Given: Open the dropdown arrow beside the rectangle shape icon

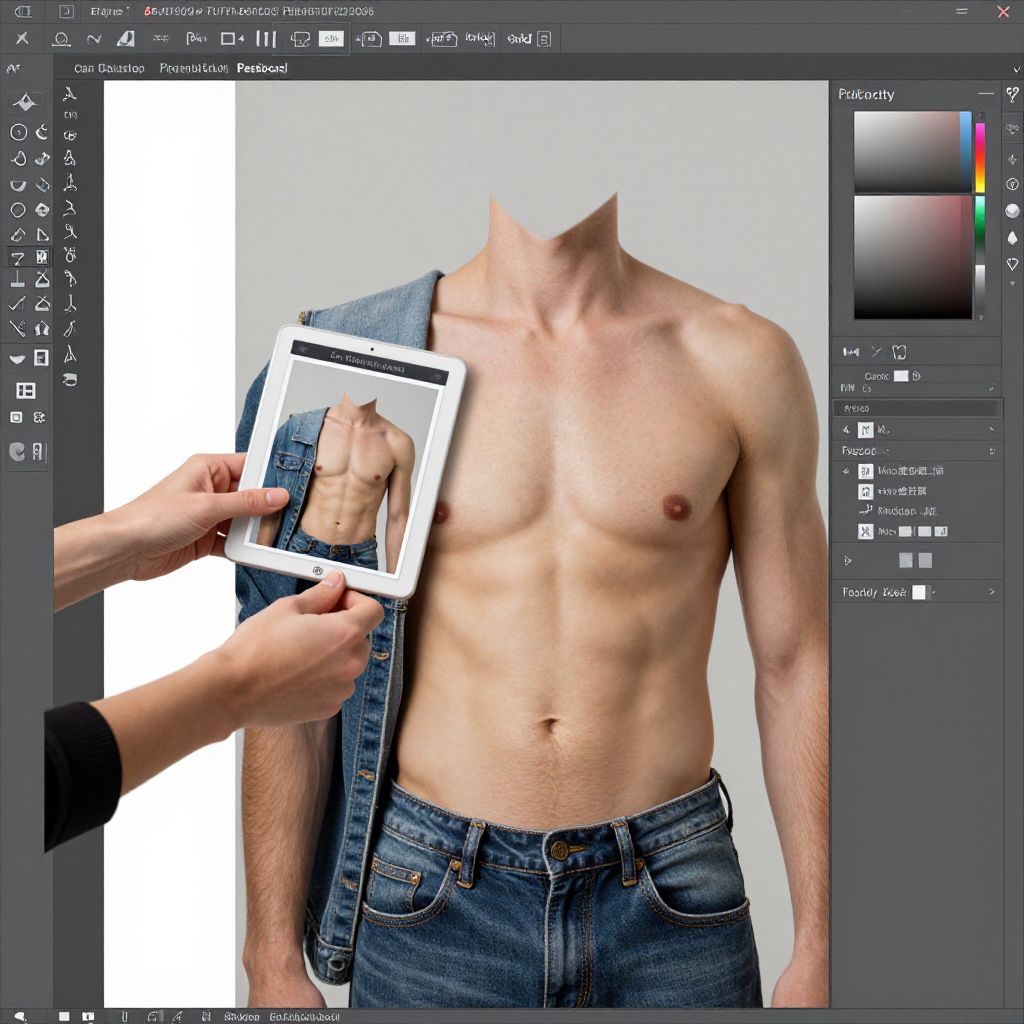Looking at the screenshot, I should 242,39.
